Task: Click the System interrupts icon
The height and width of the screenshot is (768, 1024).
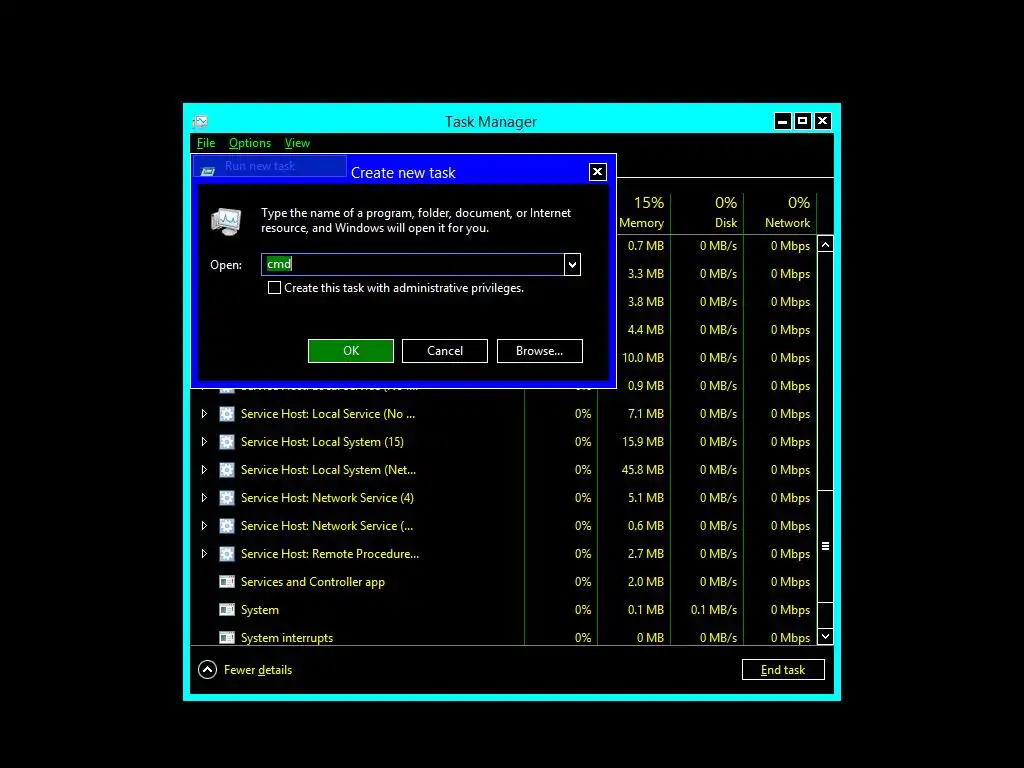Action: (227, 638)
